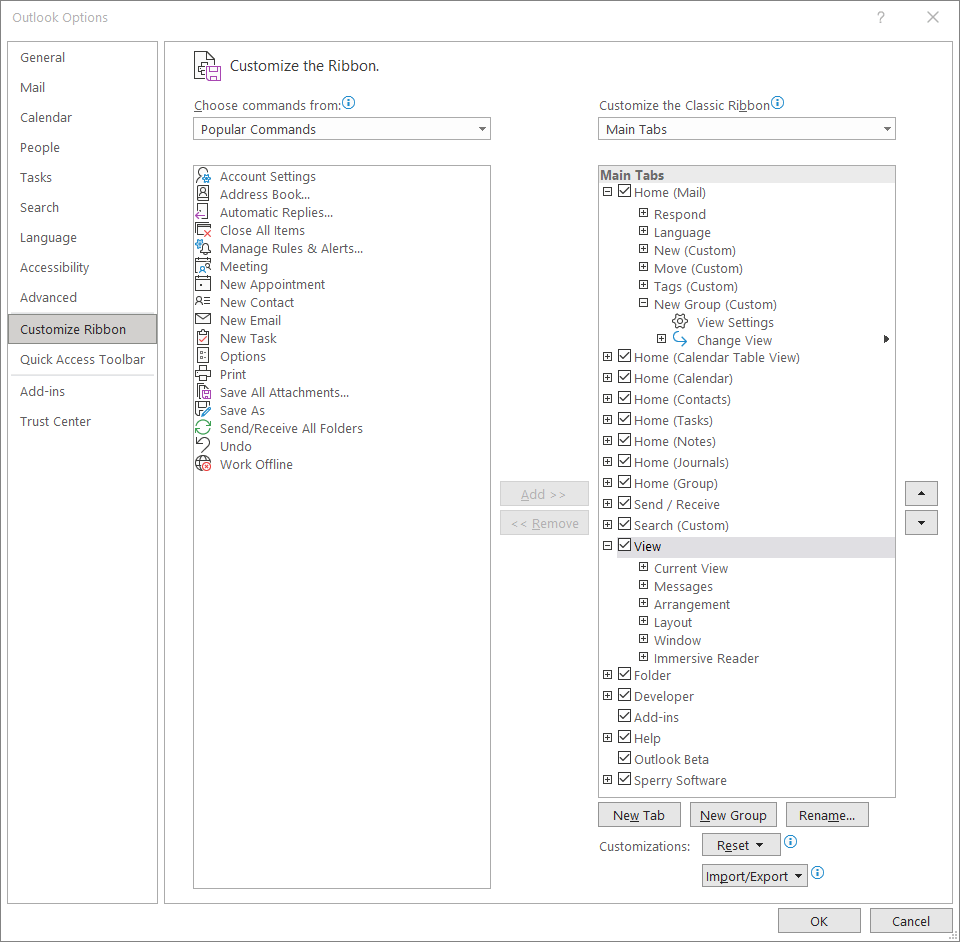Click the Cancel button
Image resolution: width=960 pixels, height=942 pixels.
point(910,921)
